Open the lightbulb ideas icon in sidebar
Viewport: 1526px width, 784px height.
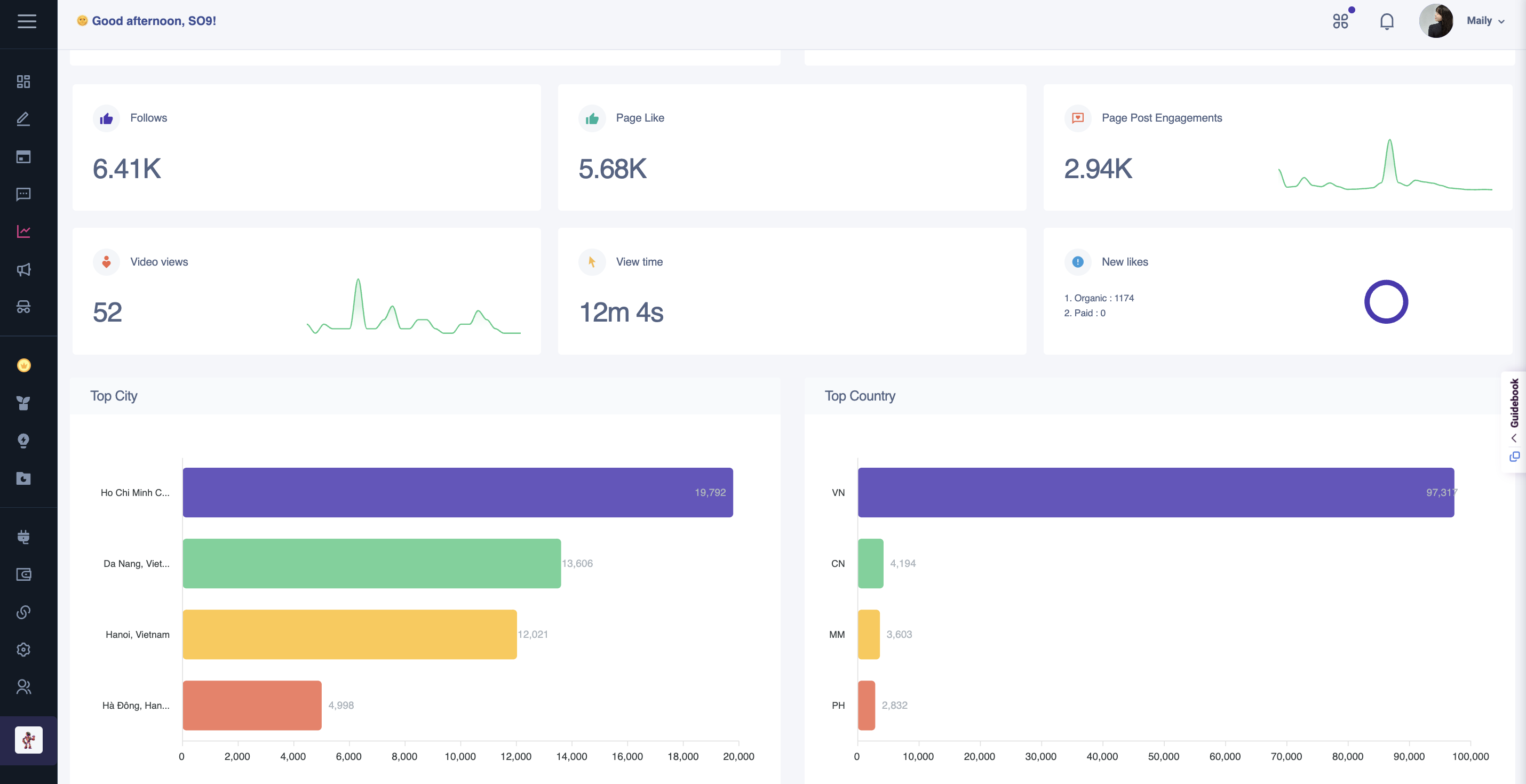23,441
